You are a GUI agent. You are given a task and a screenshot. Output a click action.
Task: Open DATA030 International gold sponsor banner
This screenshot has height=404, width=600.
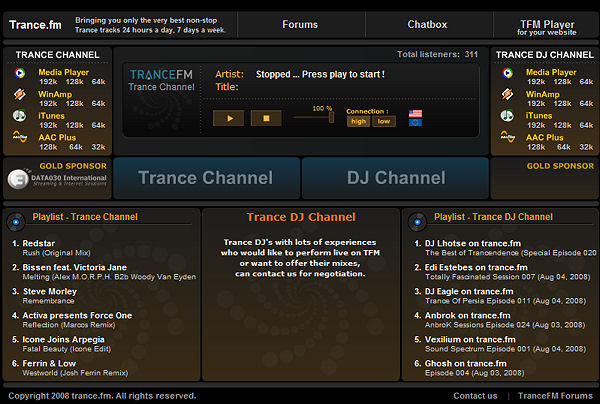click(57, 179)
